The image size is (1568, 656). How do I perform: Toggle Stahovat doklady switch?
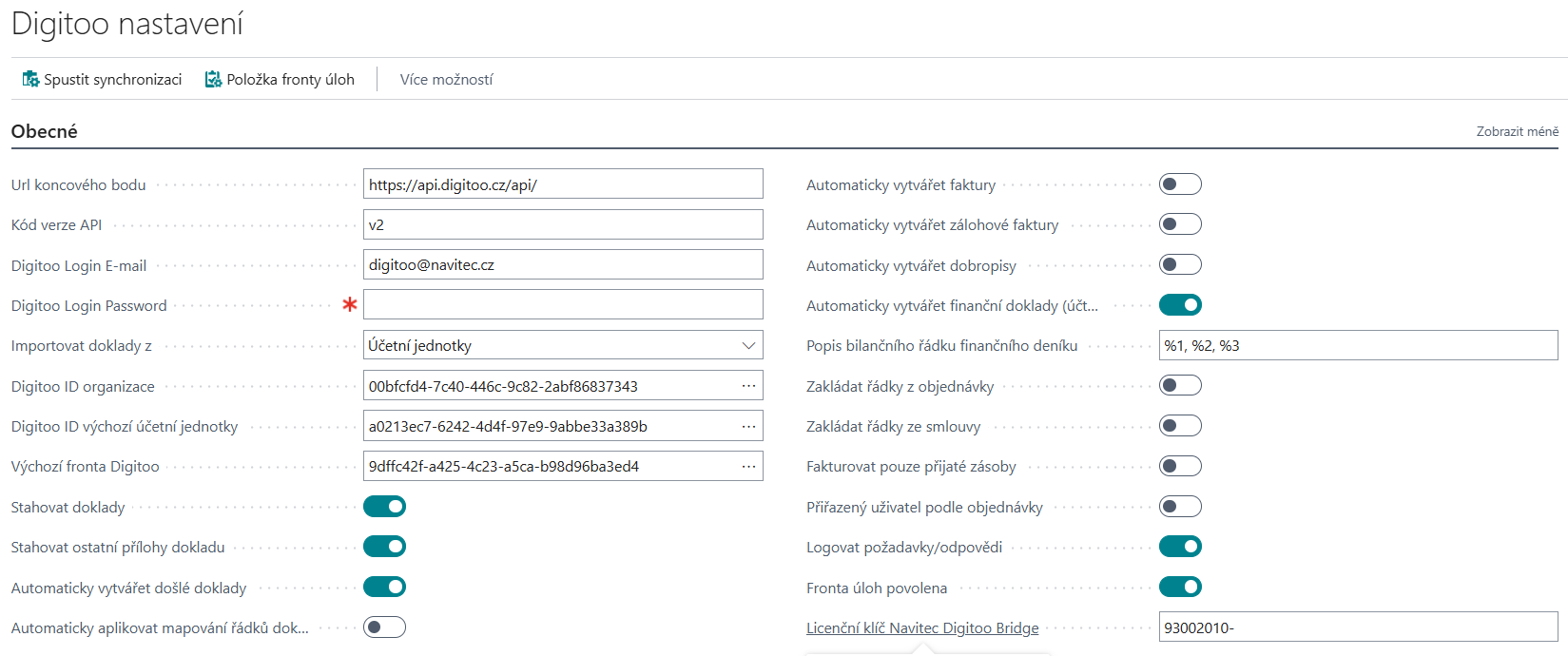[384, 507]
